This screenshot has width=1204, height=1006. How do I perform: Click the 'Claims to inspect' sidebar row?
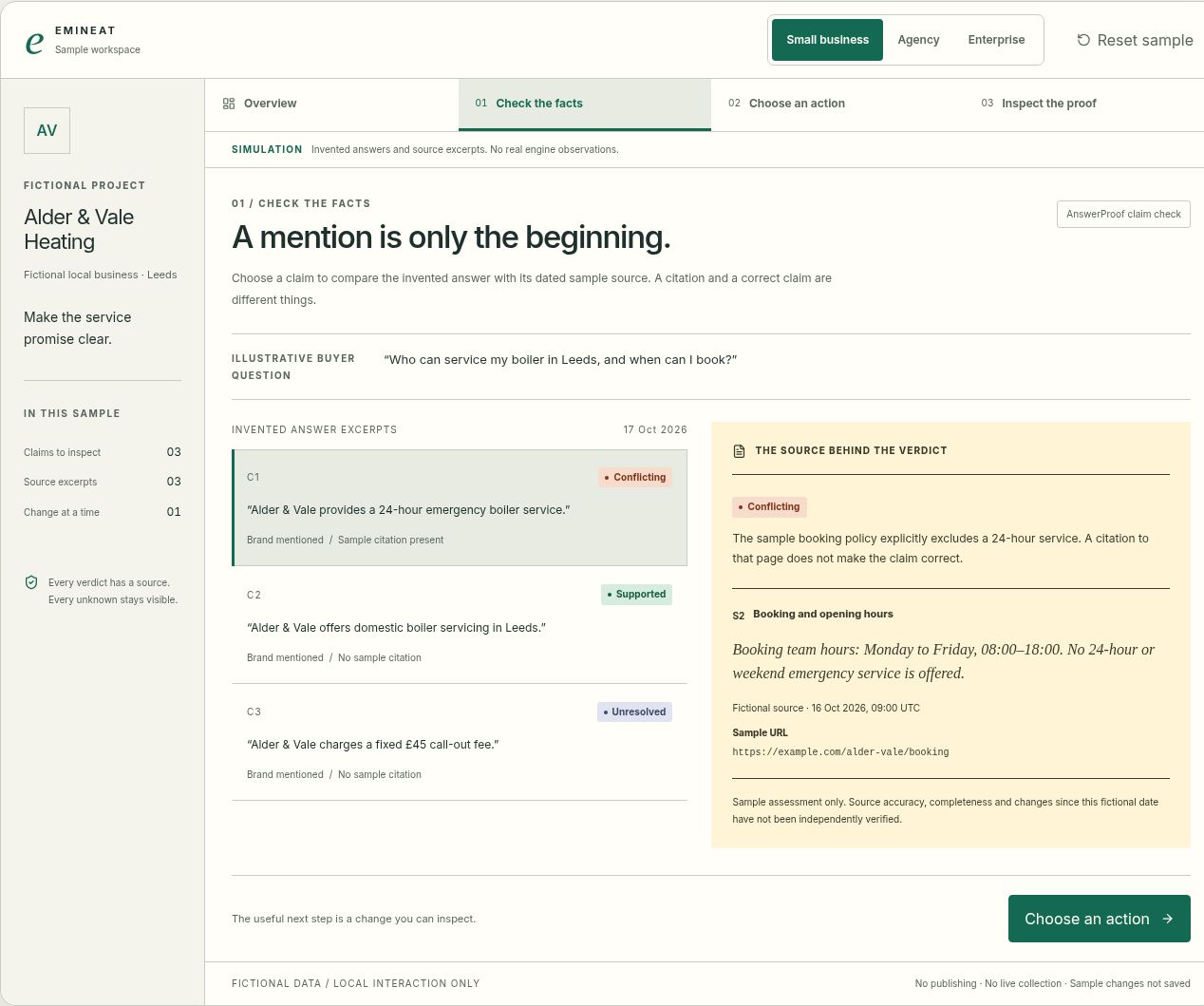(103, 452)
